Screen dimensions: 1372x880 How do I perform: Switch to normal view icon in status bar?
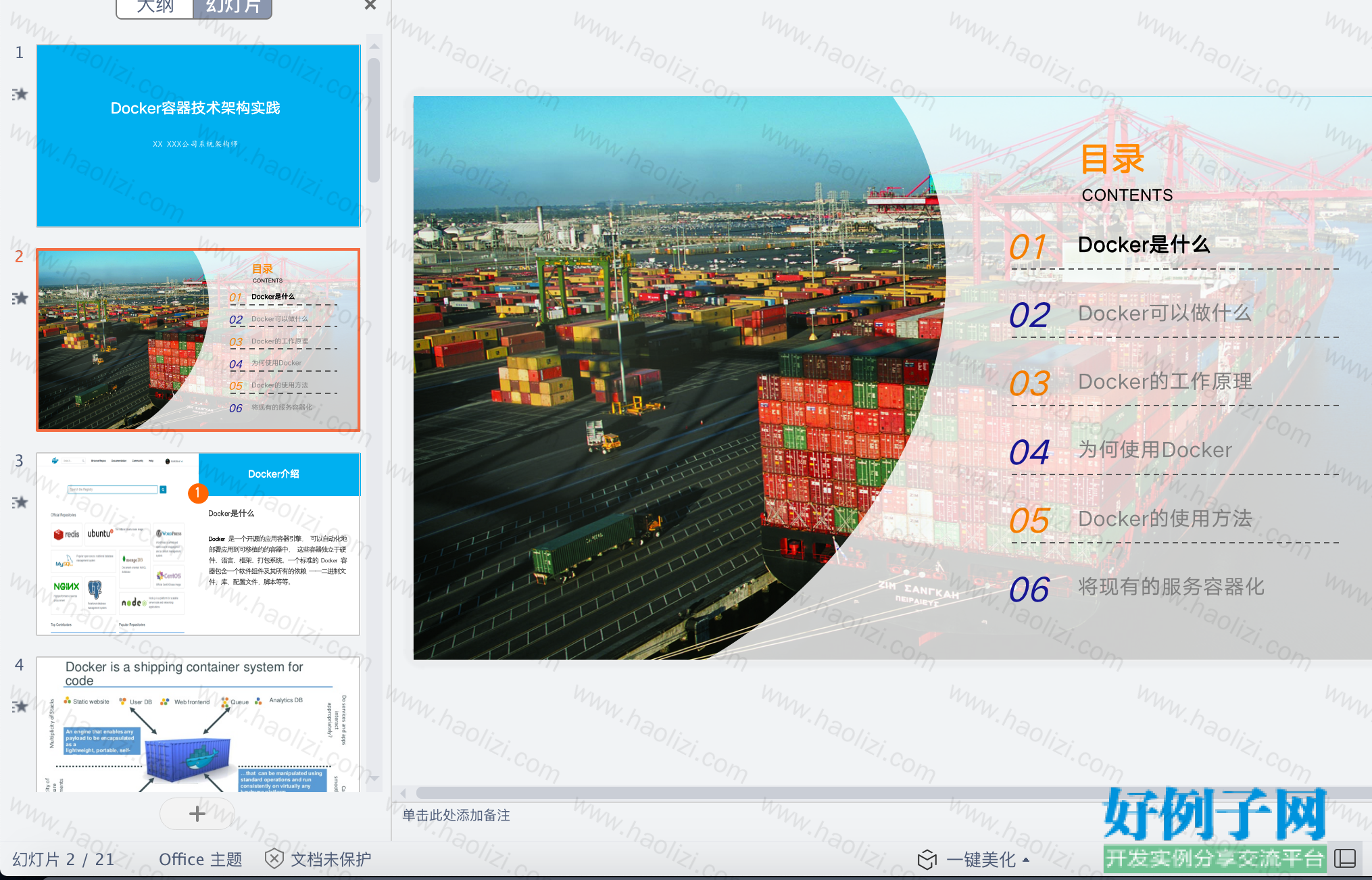[1345, 858]
